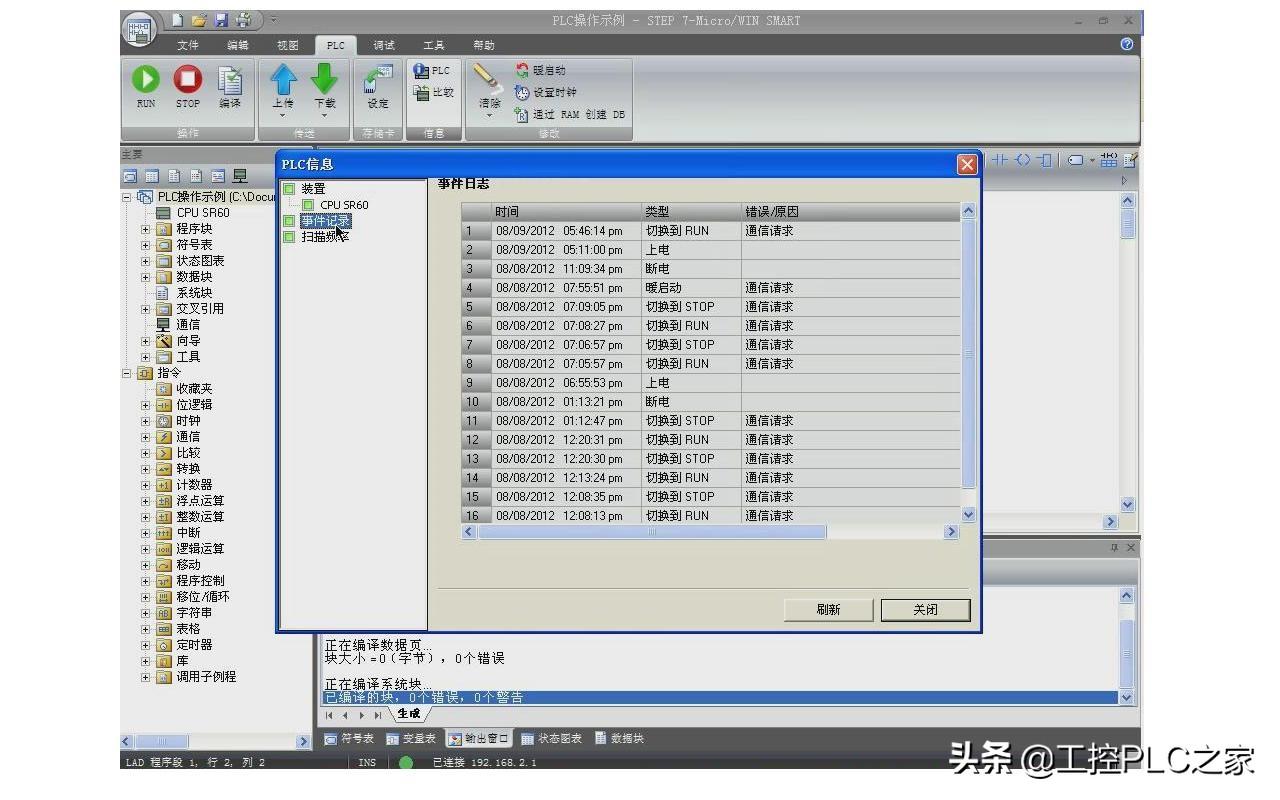Click the 清除 clear icon
This screenshot has height=800, width=1280.
click(x=488, y=79)
